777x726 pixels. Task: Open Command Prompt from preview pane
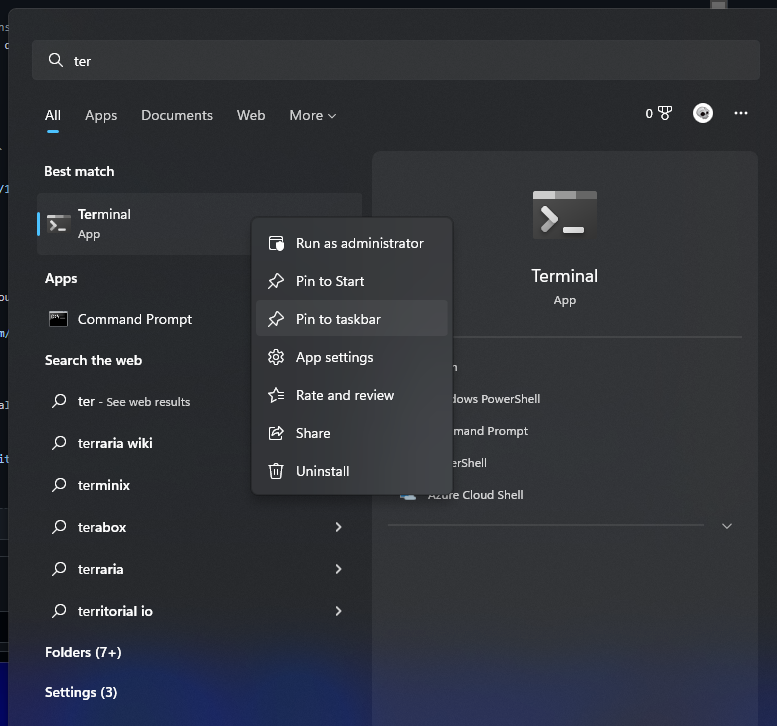point(490,431)
